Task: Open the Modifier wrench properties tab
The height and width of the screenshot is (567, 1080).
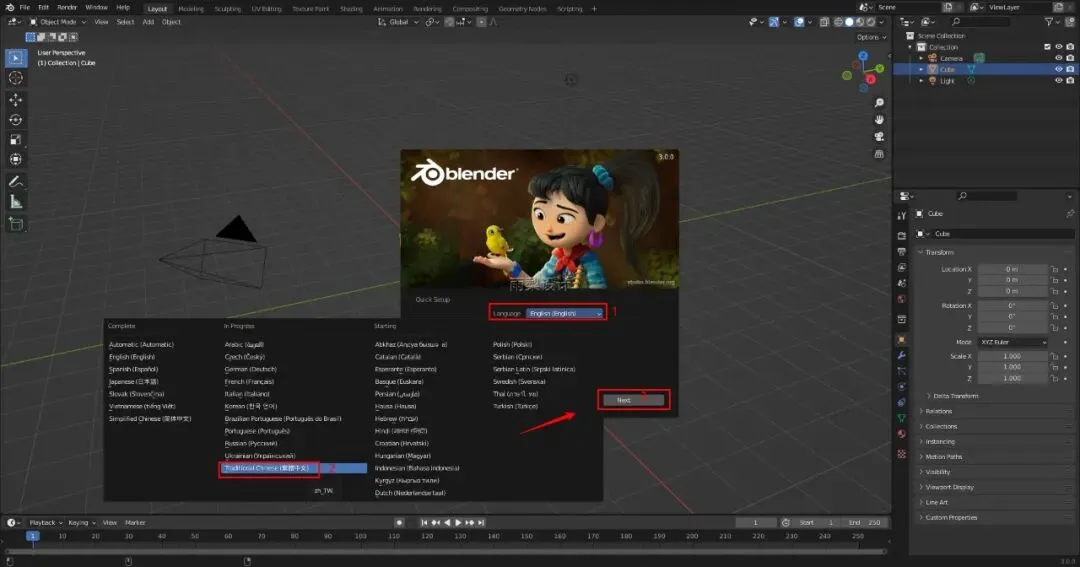Action: [x=902, y=355]
